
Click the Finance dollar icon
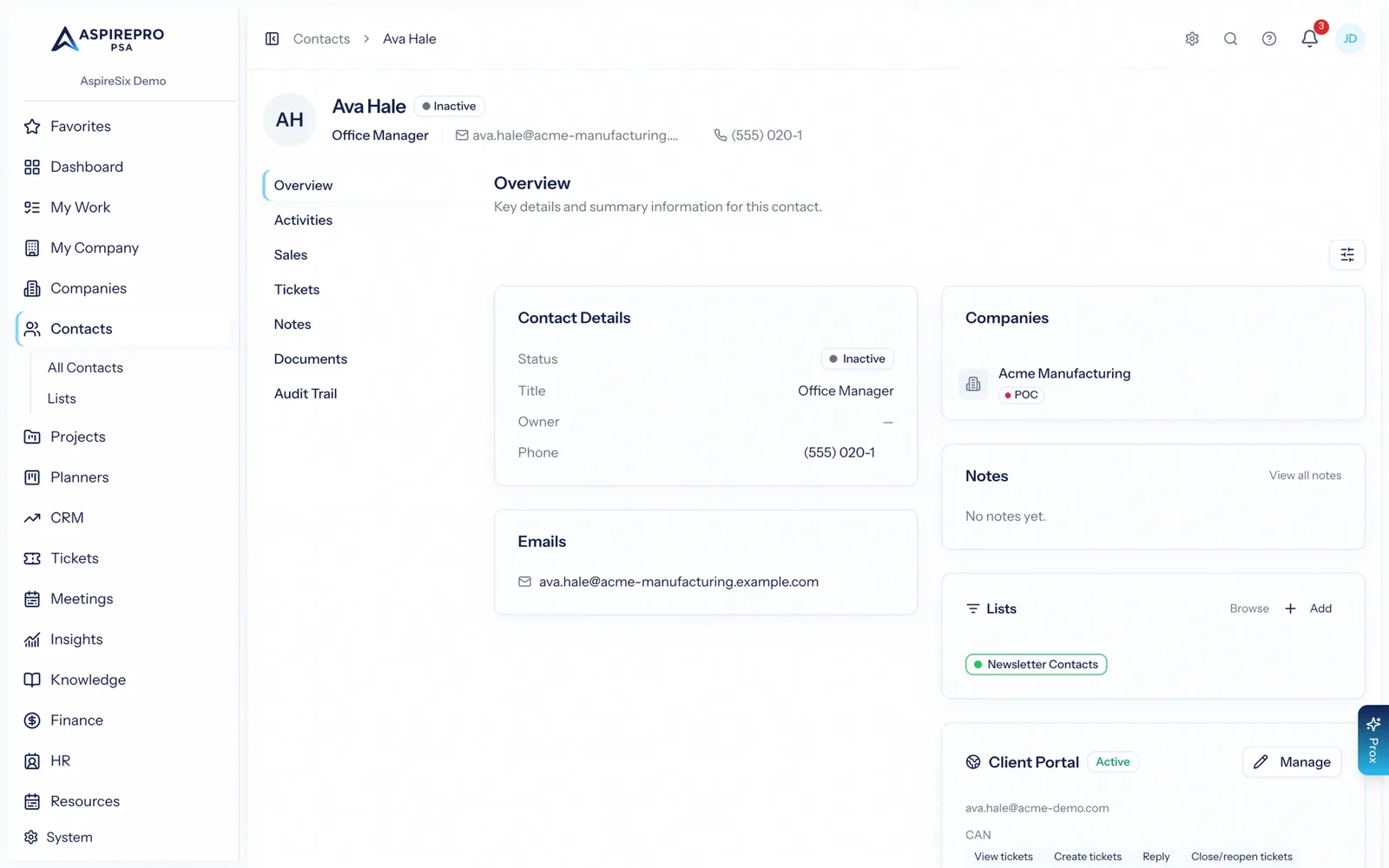32,720
